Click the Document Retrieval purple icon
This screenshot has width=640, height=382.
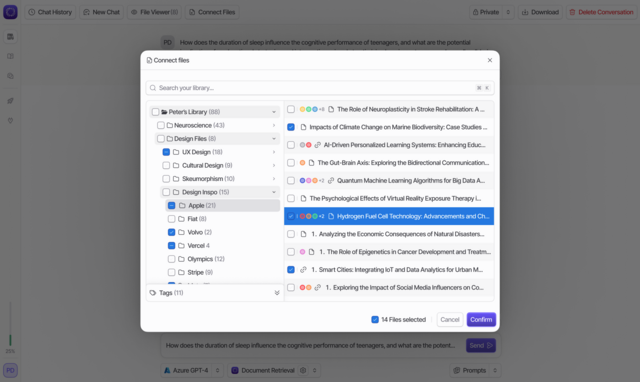coord(235,371)
